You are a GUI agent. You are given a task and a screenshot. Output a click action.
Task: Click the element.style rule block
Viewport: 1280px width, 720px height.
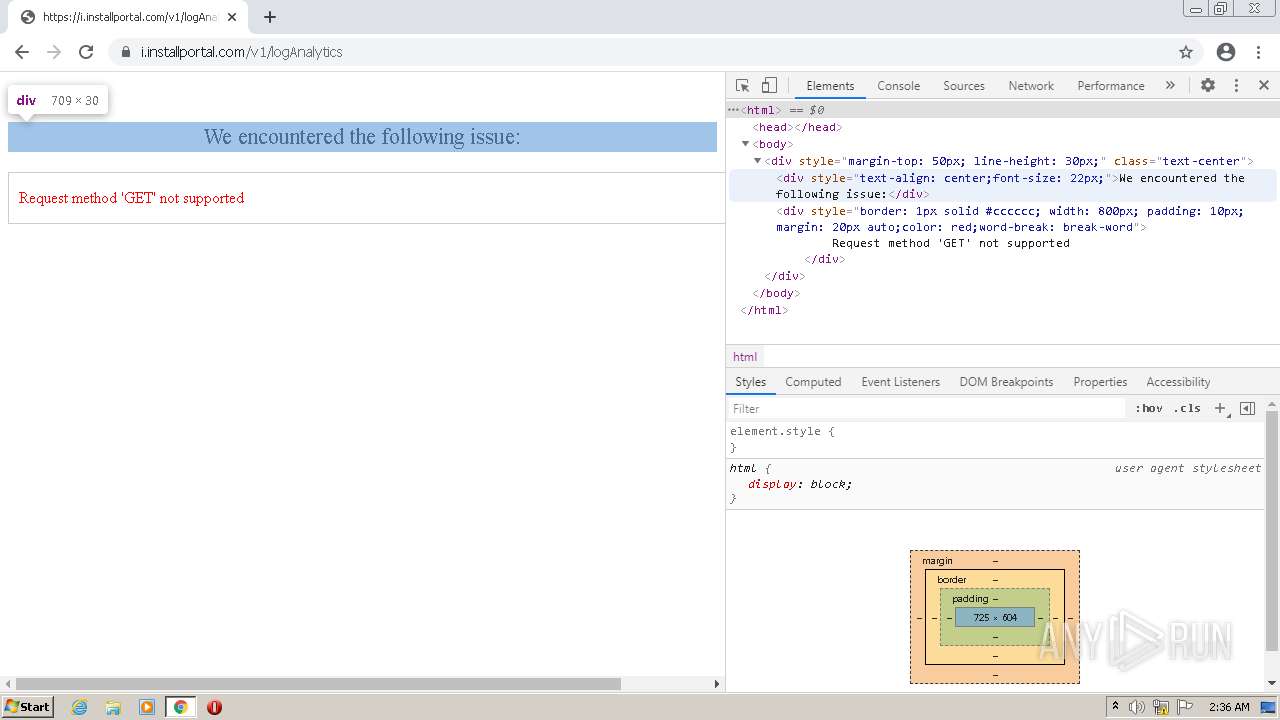[996, 439]
